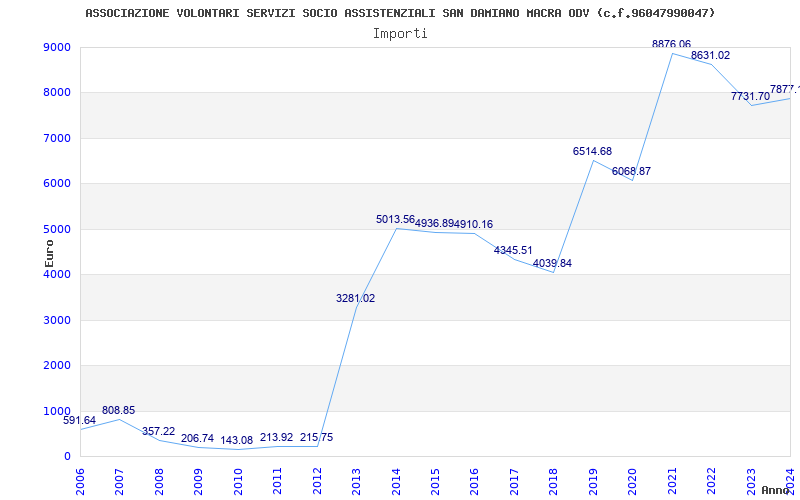The width and height of the screenshot is (800, 500).
Task: Click the 4345.51 value label
Action: coord(513,250)
